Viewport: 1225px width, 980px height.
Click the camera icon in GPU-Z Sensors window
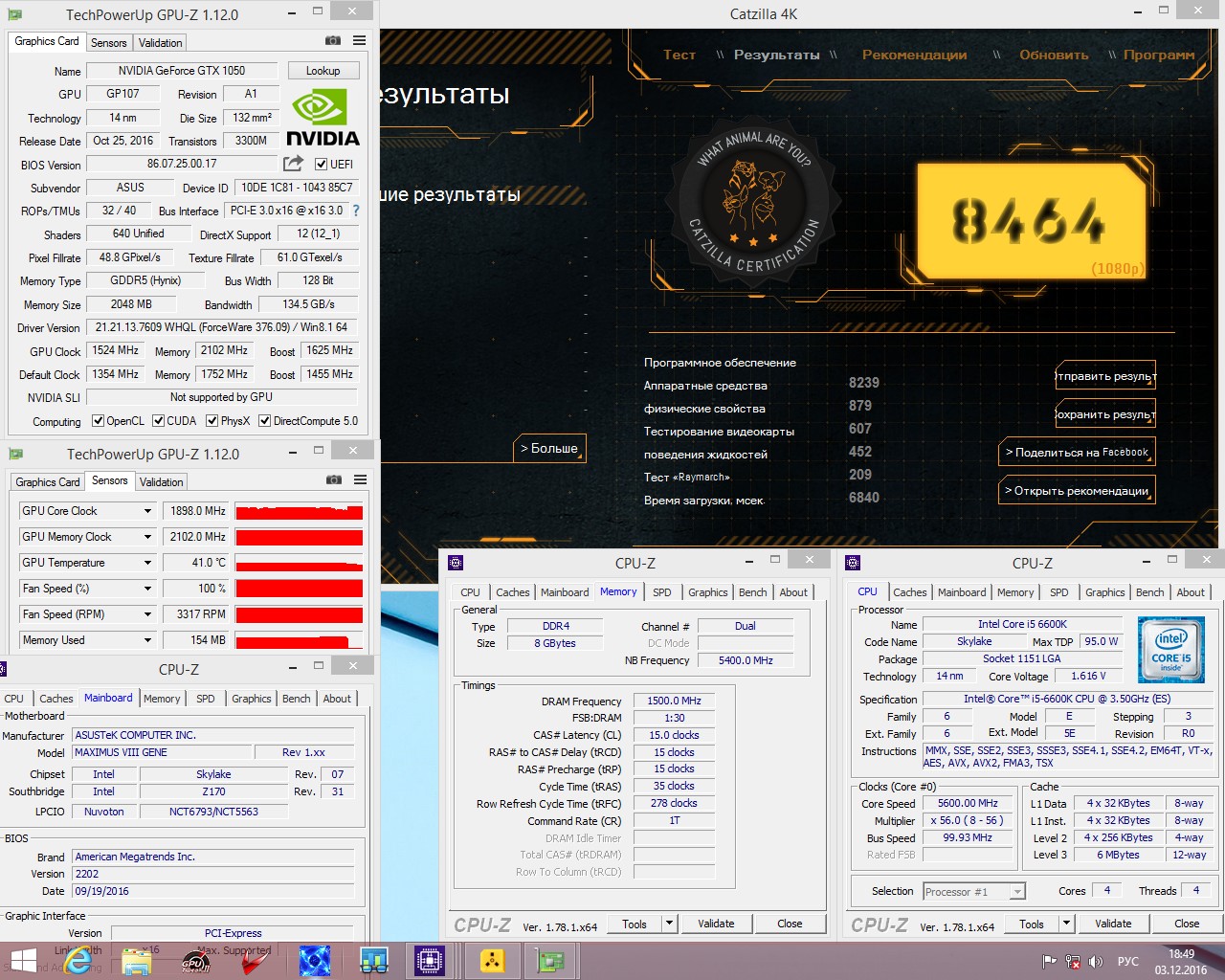coord(333,480)
